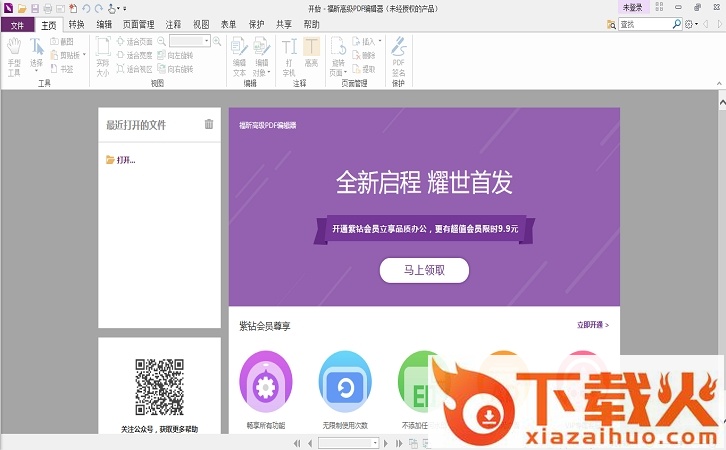Expand the Rotate Pages (旋转页面) dropdown
Image resolution: width=726 pixels, height=450 pixels.
pyautogui.click(x=345, y=72)
